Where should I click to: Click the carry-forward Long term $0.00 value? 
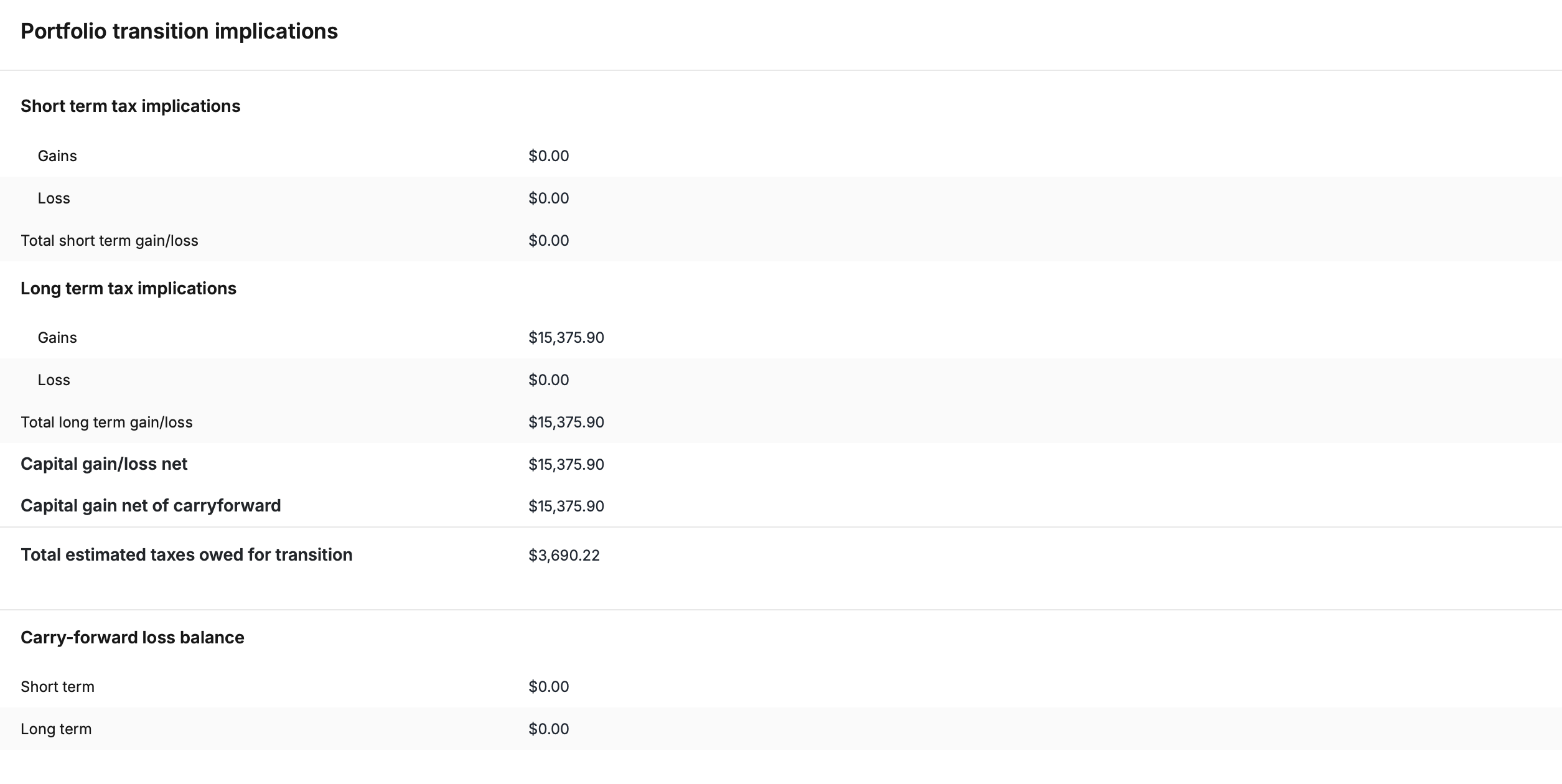click(548, 729)
